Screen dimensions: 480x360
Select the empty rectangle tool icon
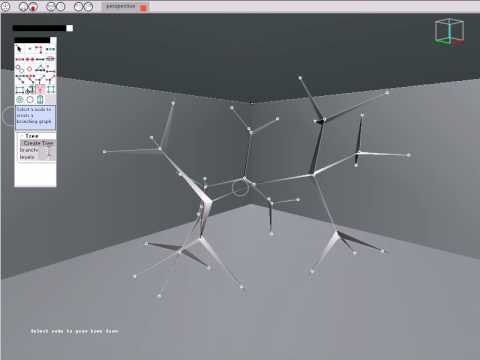tap(20, 89)
